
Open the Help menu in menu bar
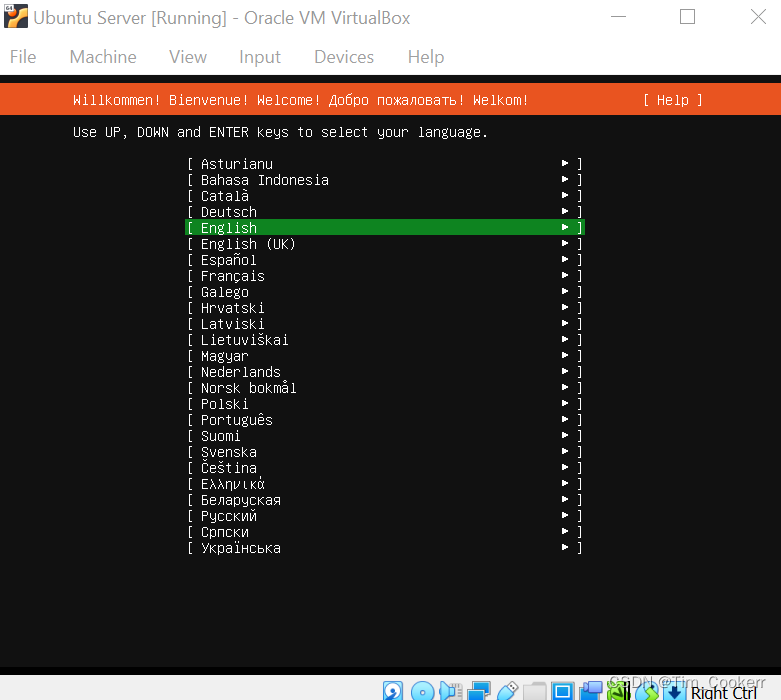[x=426, y=57]
